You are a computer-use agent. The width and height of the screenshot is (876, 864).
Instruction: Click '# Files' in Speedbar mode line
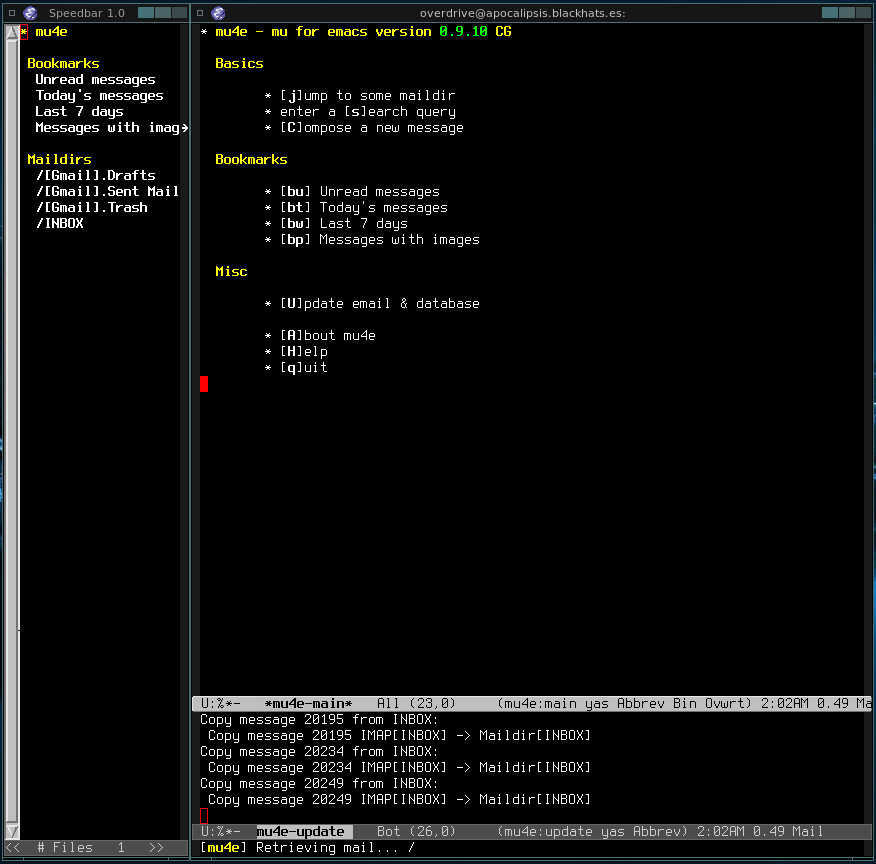[x=65, y=847]
